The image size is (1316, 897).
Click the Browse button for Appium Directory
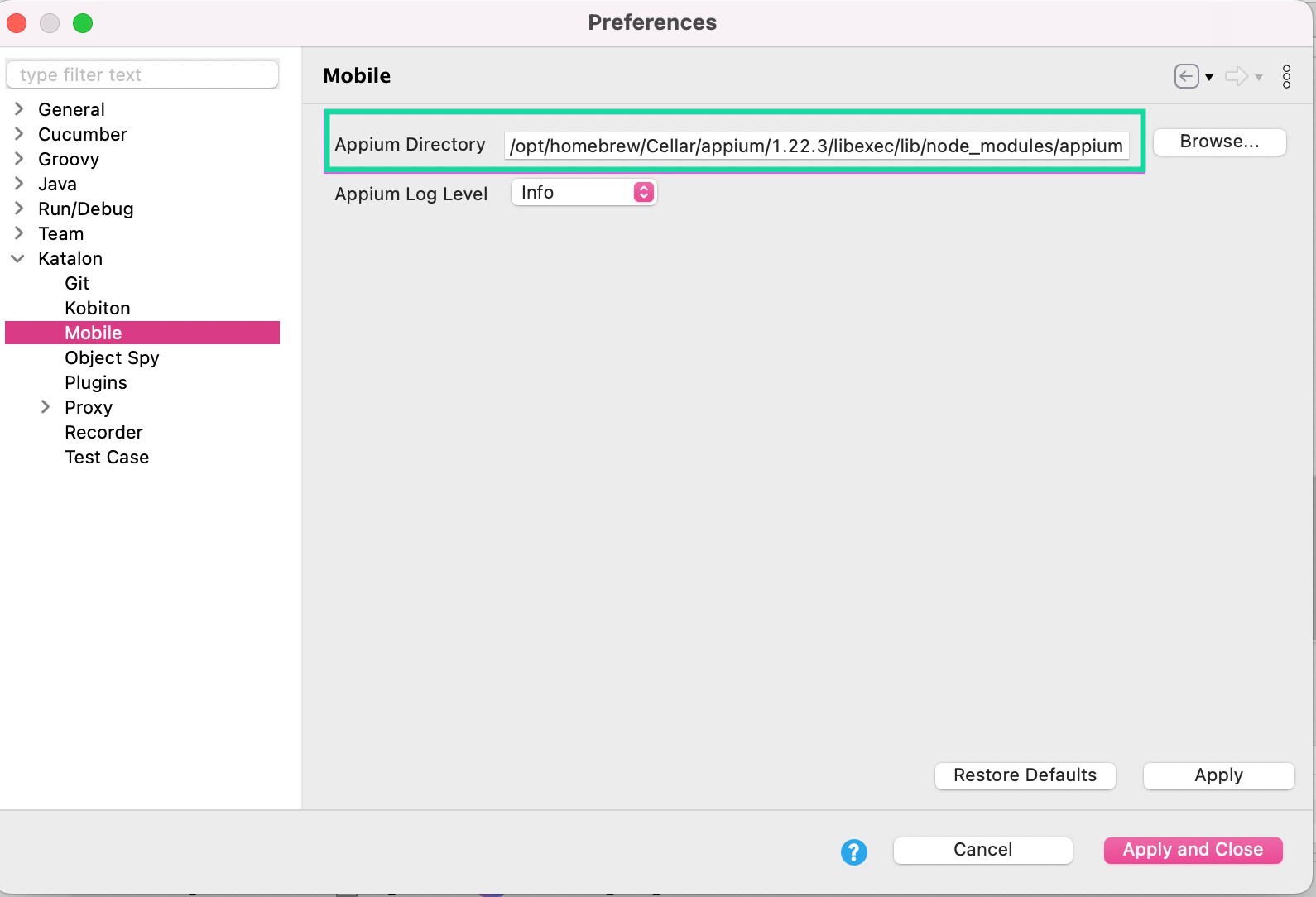click(1218, 142)
